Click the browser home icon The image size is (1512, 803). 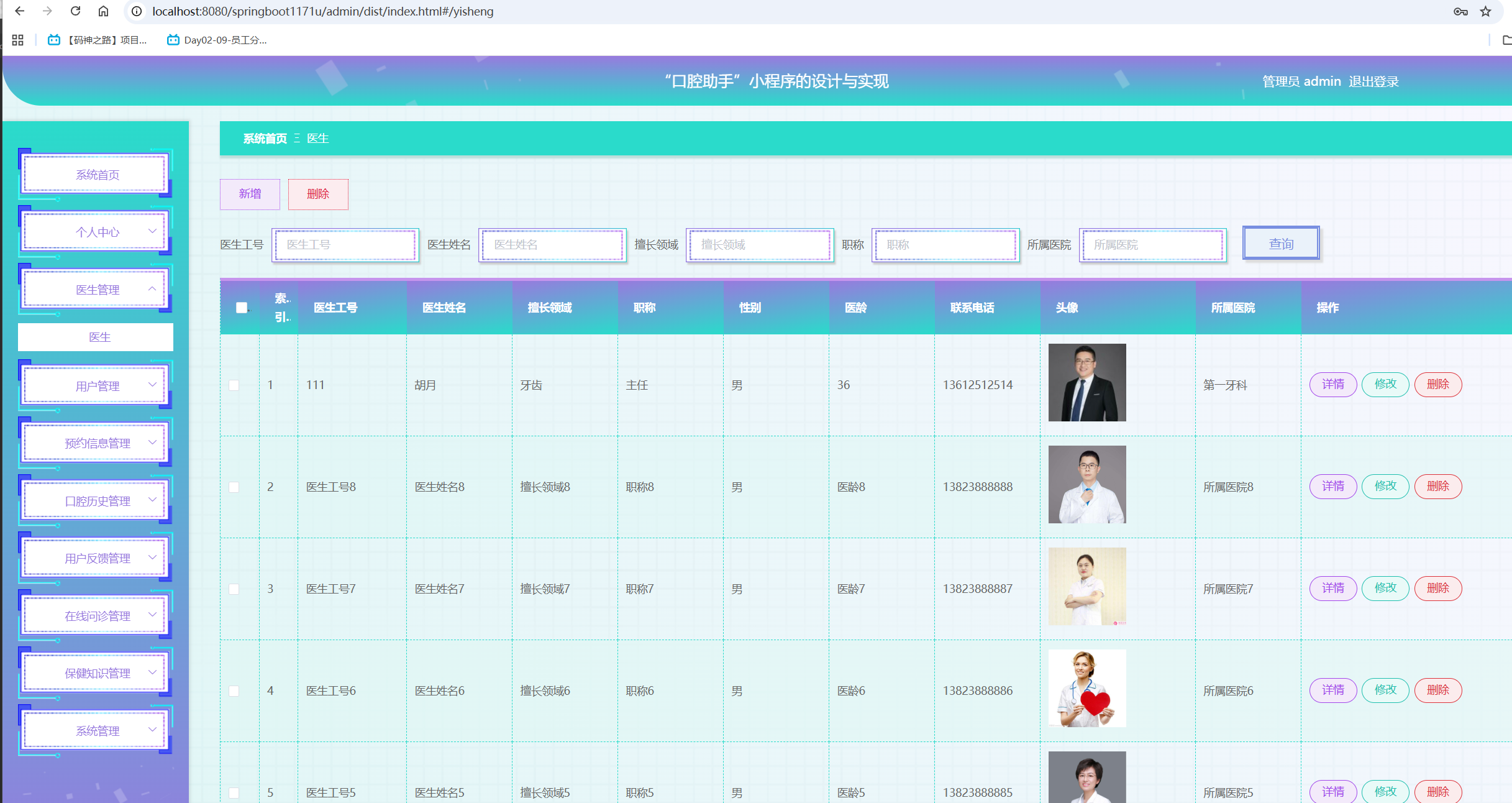tap(104, 11)
